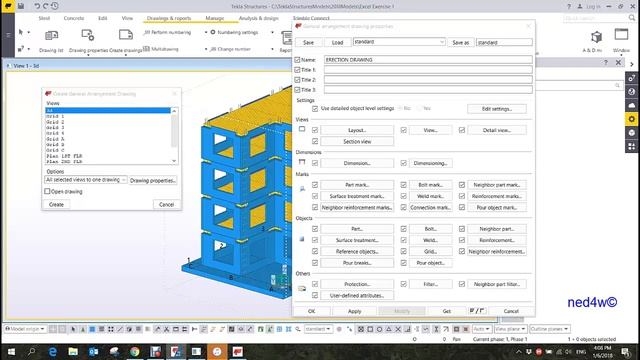Switch to the Concrete ribbon tab
Viewport: 640px width, 360px height.
[74, 18]
